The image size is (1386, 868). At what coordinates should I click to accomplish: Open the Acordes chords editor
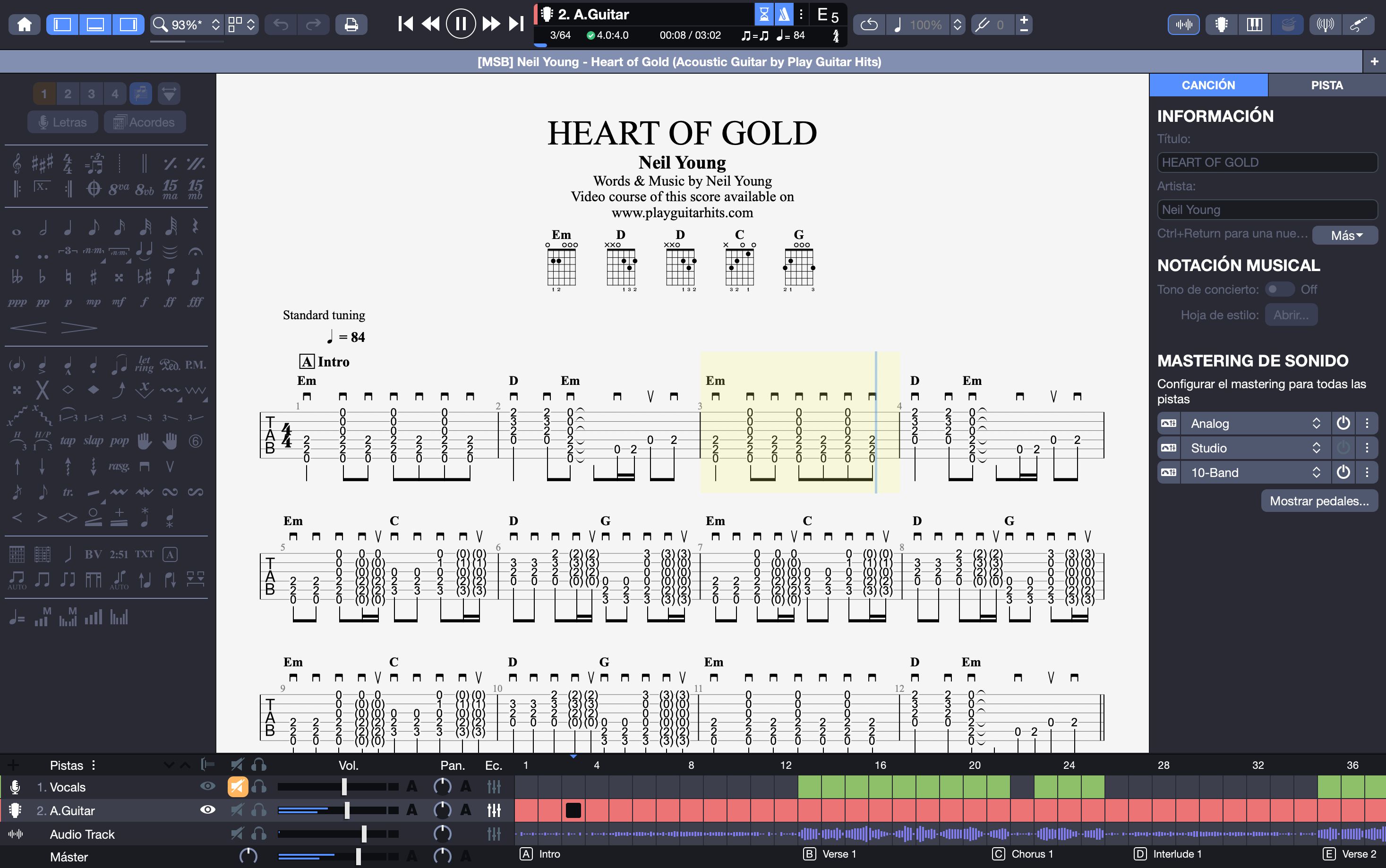(x=144, y=122)
